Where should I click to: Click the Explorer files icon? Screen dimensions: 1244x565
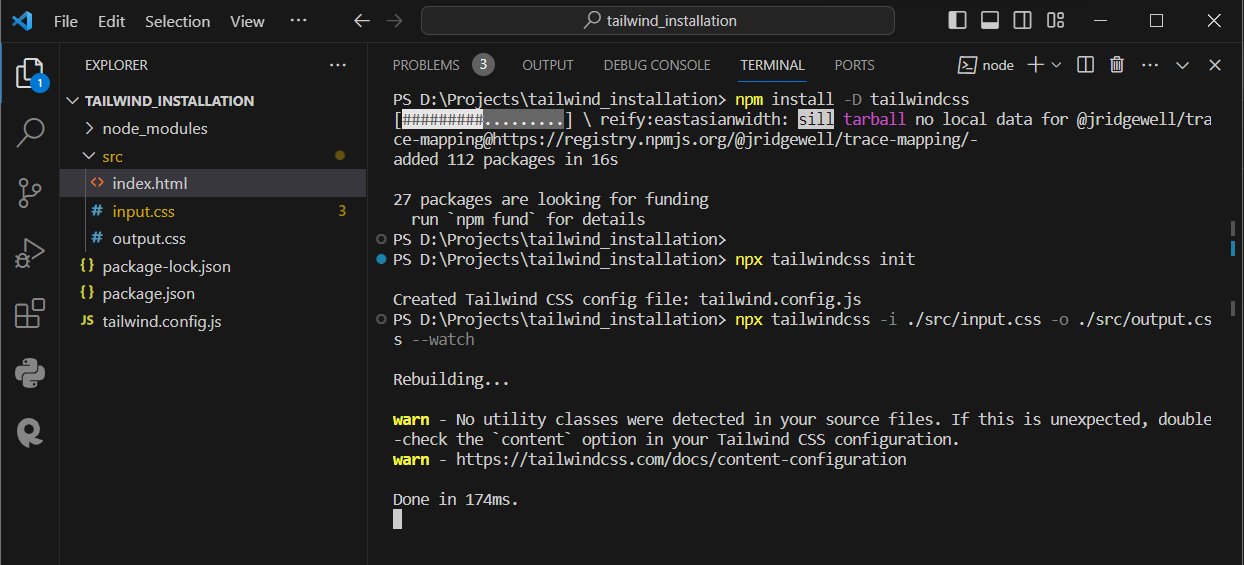pos(30,72)
